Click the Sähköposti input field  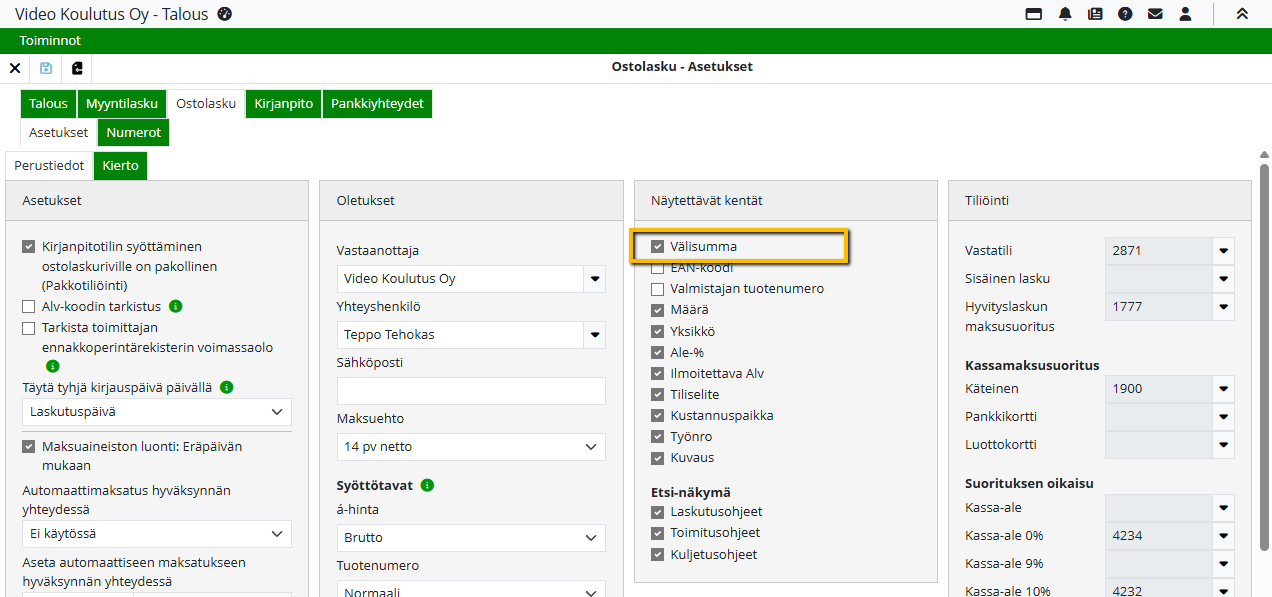pyautogui.click(x=471, y=391)
